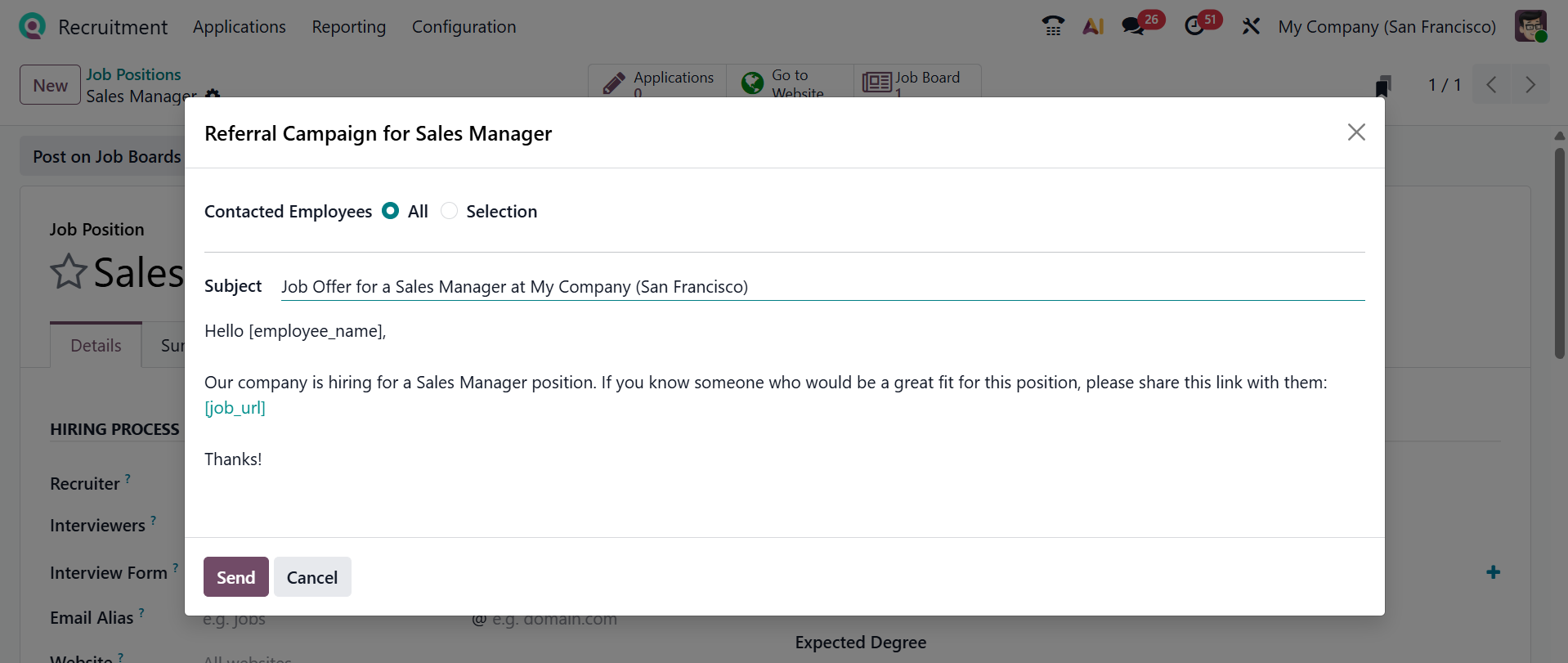The height and width of the screenshot is (663, 1568).
Task: Click the Odoo Recruitment app logo
Action: pos(32,26)
